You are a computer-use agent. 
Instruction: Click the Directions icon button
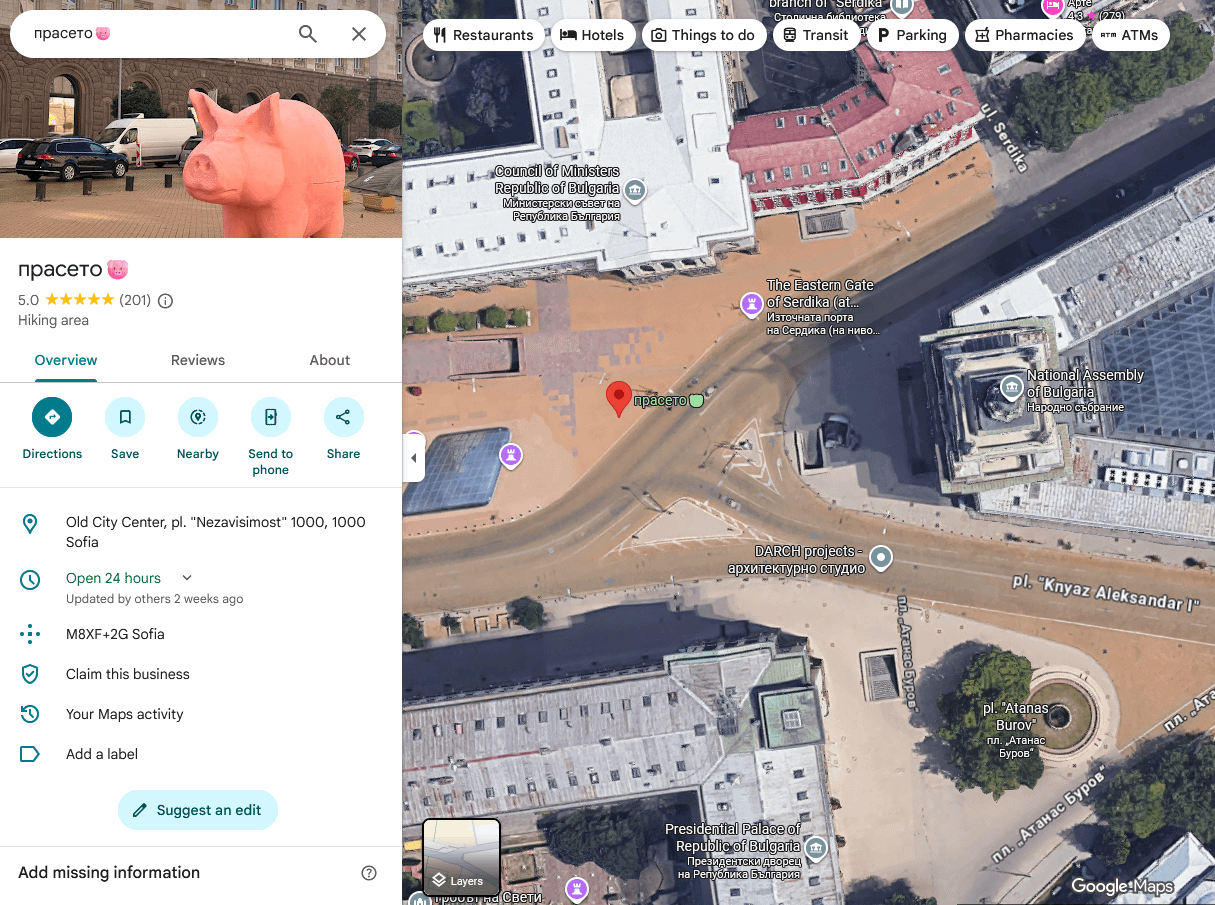pos(52,417)
